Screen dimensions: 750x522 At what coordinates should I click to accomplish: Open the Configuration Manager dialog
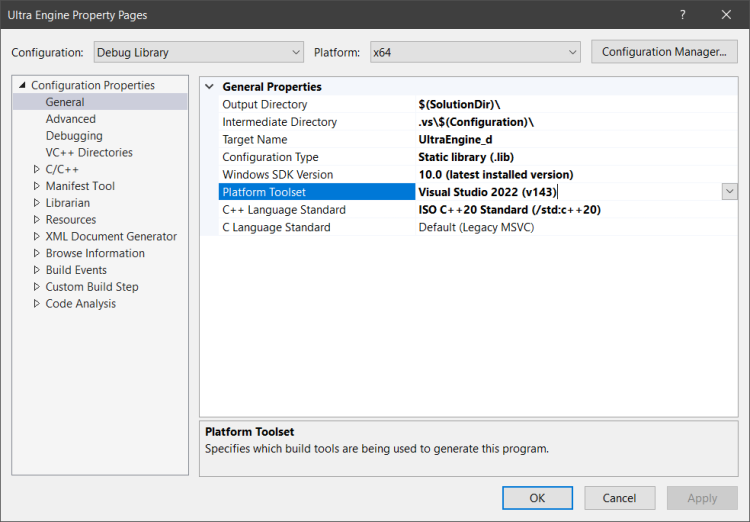(x=664, y=52)
